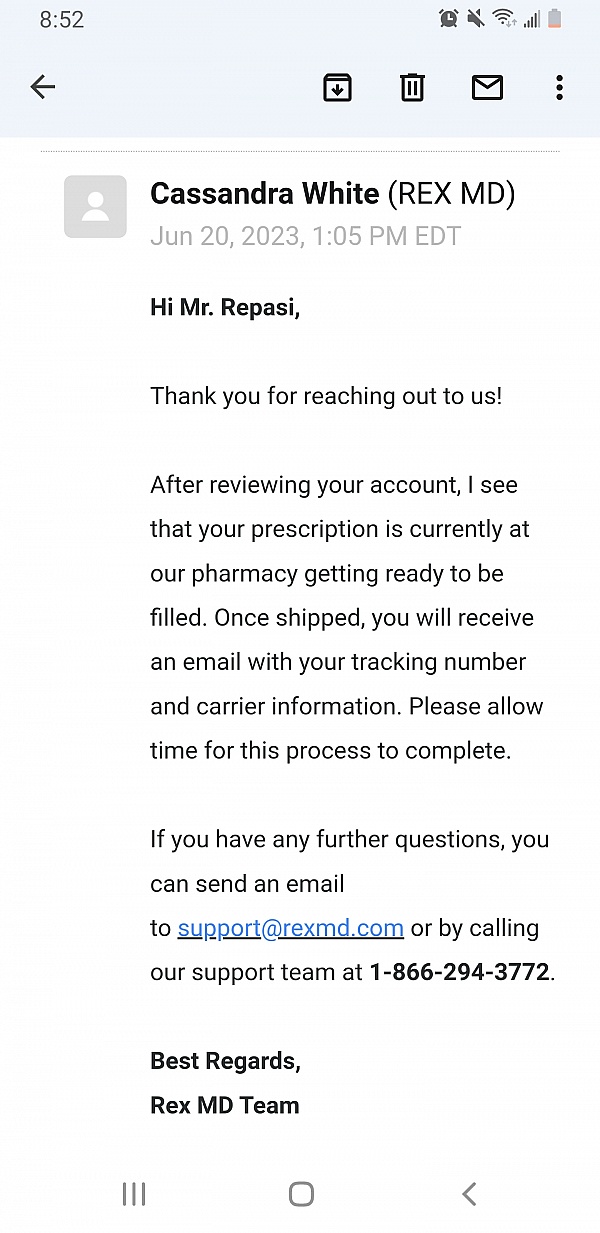600x1233 pixels.
Task: Open the three-dot more options menu
Action: (x=559, y=88)
